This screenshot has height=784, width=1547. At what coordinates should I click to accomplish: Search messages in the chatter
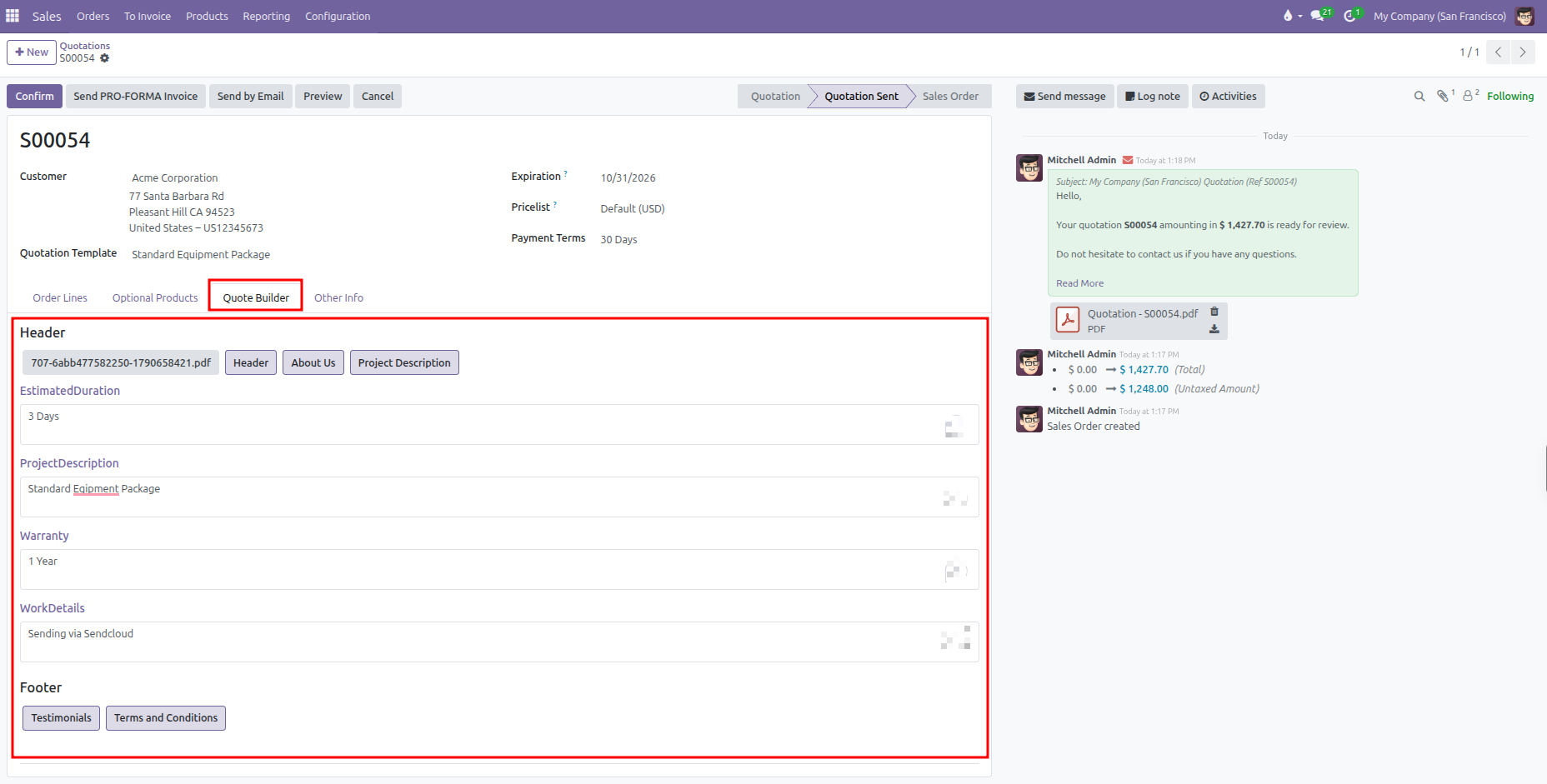click(x=1419, y=97)
